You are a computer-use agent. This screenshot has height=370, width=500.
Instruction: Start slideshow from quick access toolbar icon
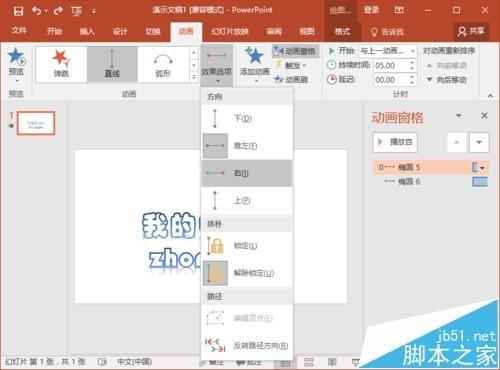point(76,11)
